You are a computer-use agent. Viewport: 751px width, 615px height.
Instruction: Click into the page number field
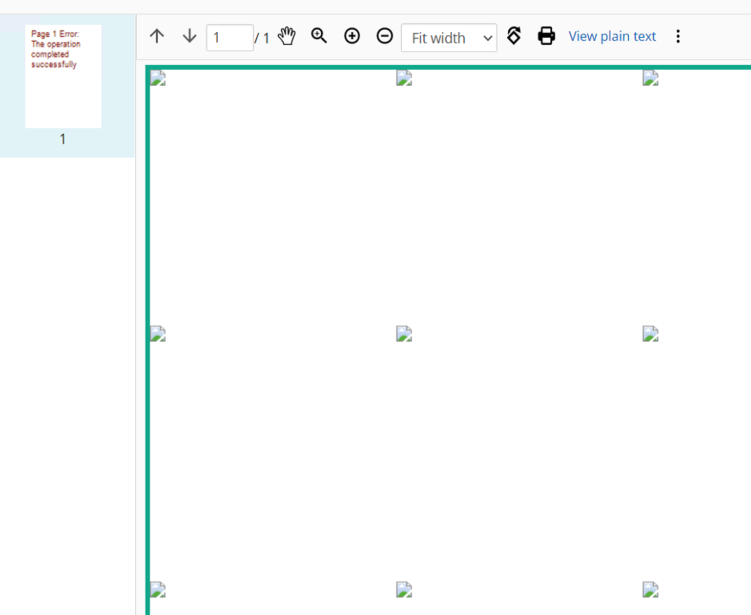tap(229, 38)
